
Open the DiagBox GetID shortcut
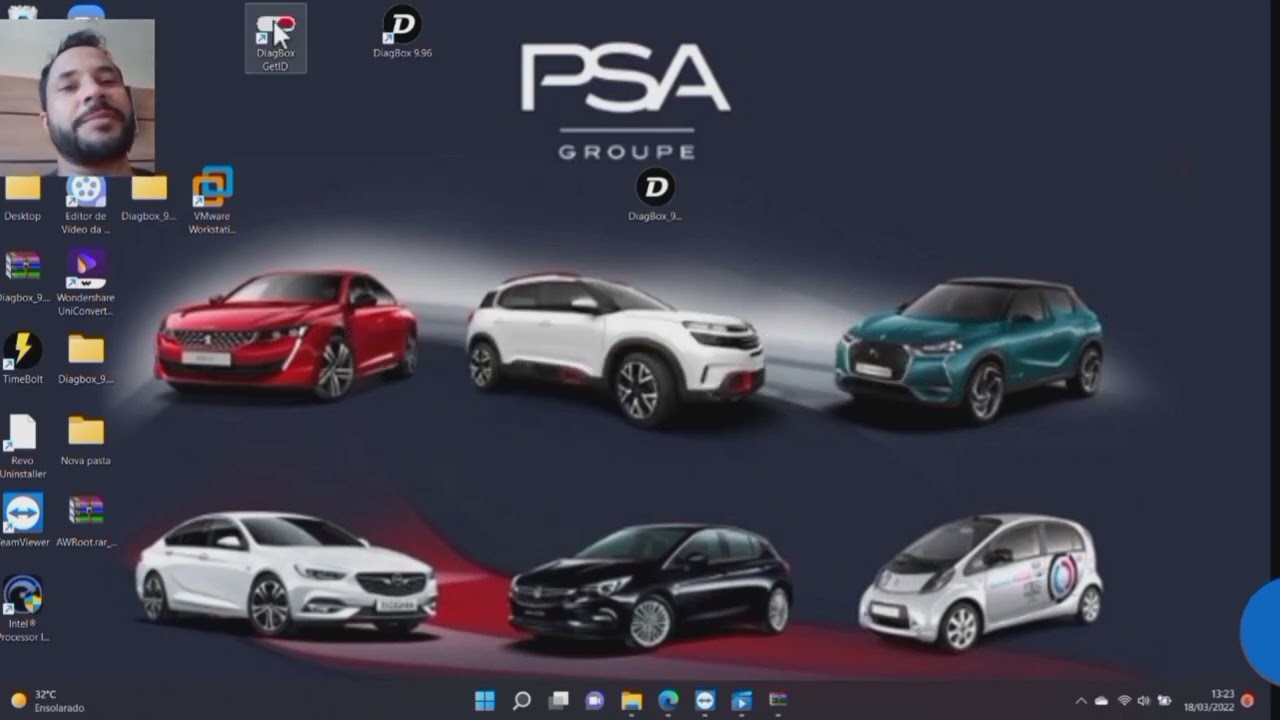pyautogui.click(x=275, y=39)
